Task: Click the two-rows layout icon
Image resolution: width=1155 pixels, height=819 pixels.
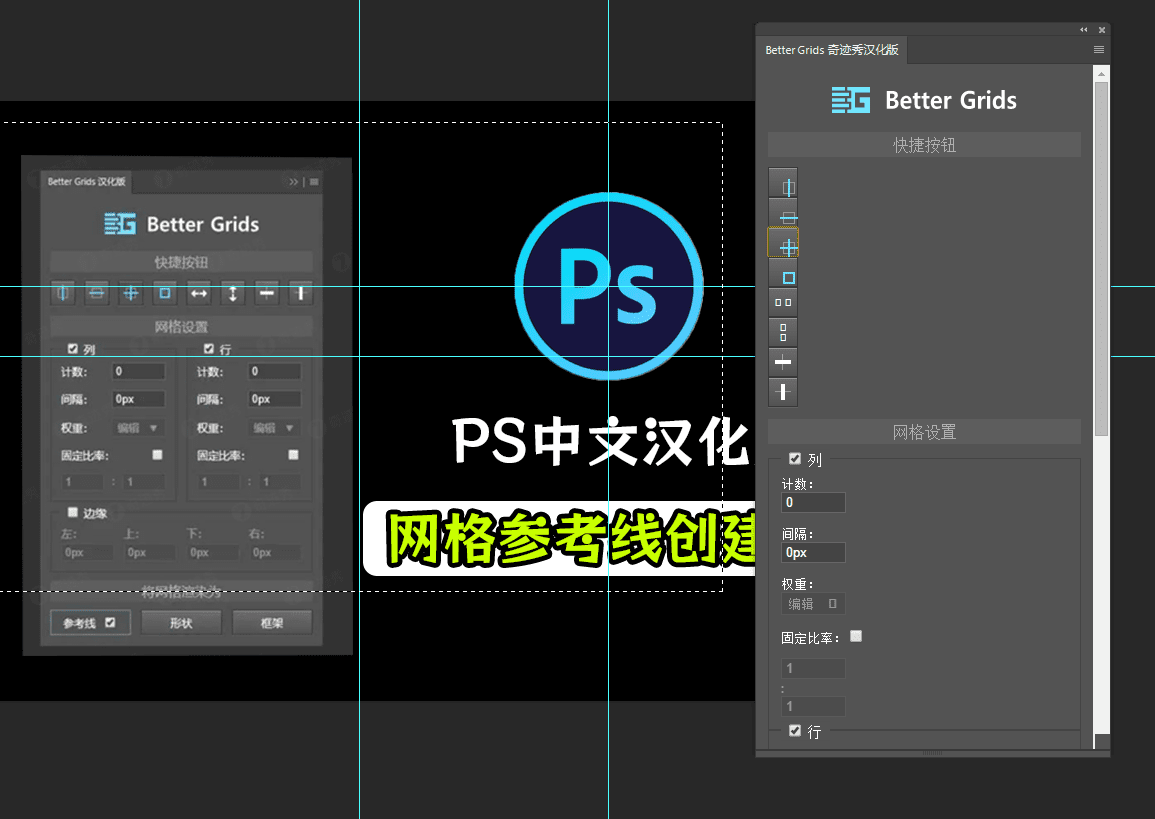Action: click(783, 331)
